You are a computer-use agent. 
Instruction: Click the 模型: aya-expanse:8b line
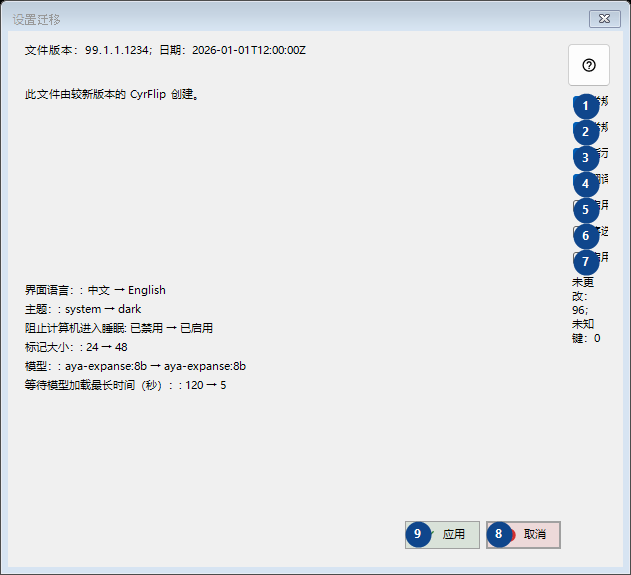pyautogui.click(x=135, y=366)
